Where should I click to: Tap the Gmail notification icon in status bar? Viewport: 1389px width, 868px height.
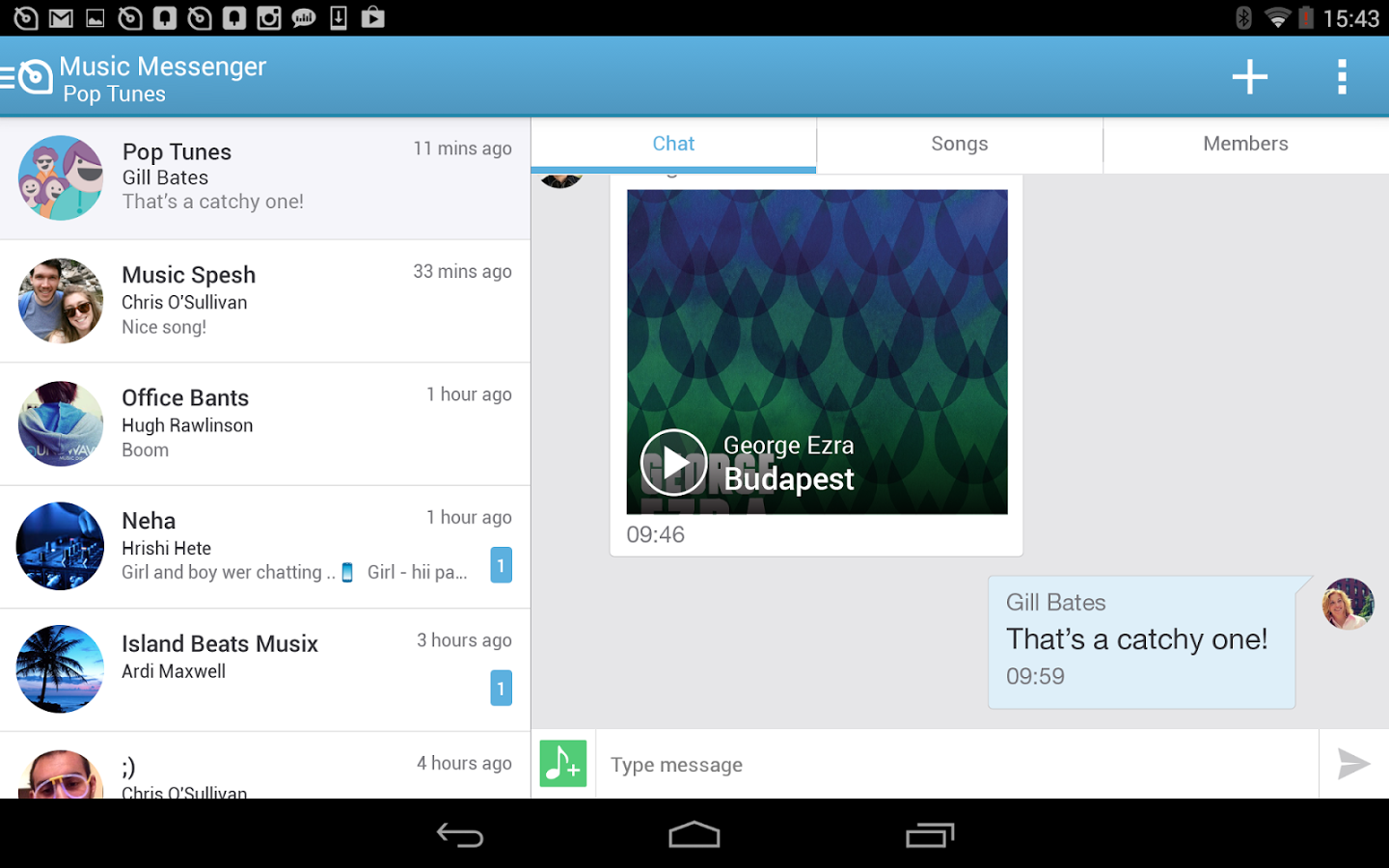pos(61,17)
